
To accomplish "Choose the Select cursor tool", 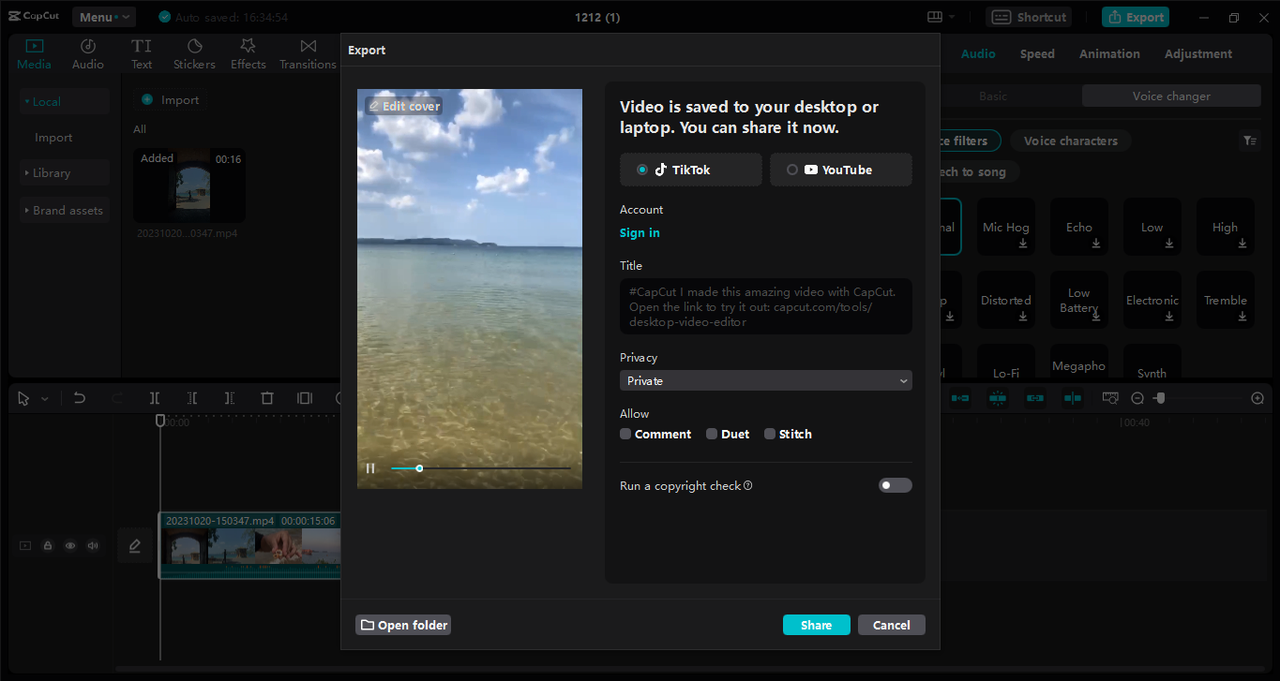I will click(x=24, y=398).
